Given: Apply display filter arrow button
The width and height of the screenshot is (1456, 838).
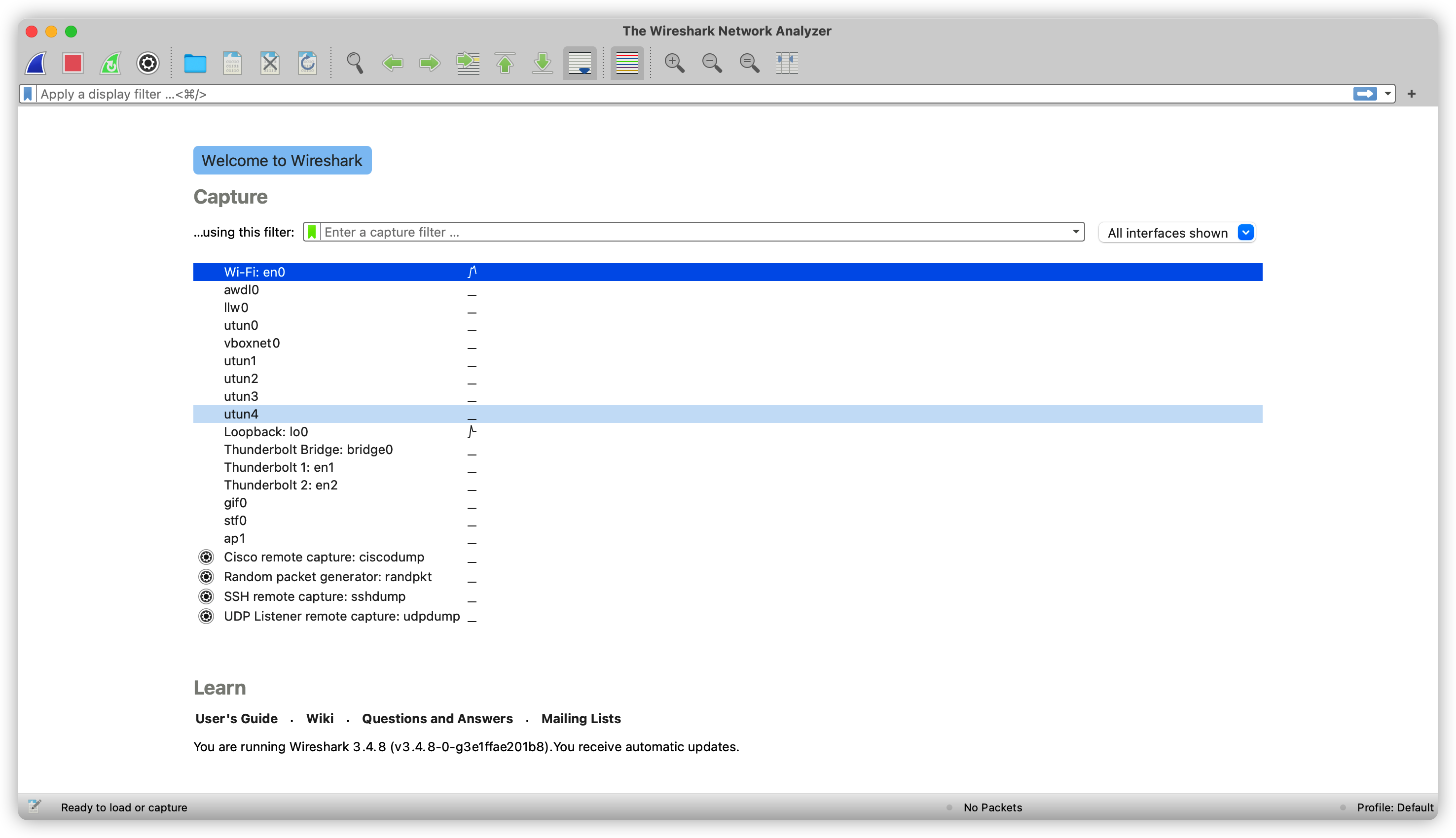Looking at the screenshot, I should tap(1365, 94).
